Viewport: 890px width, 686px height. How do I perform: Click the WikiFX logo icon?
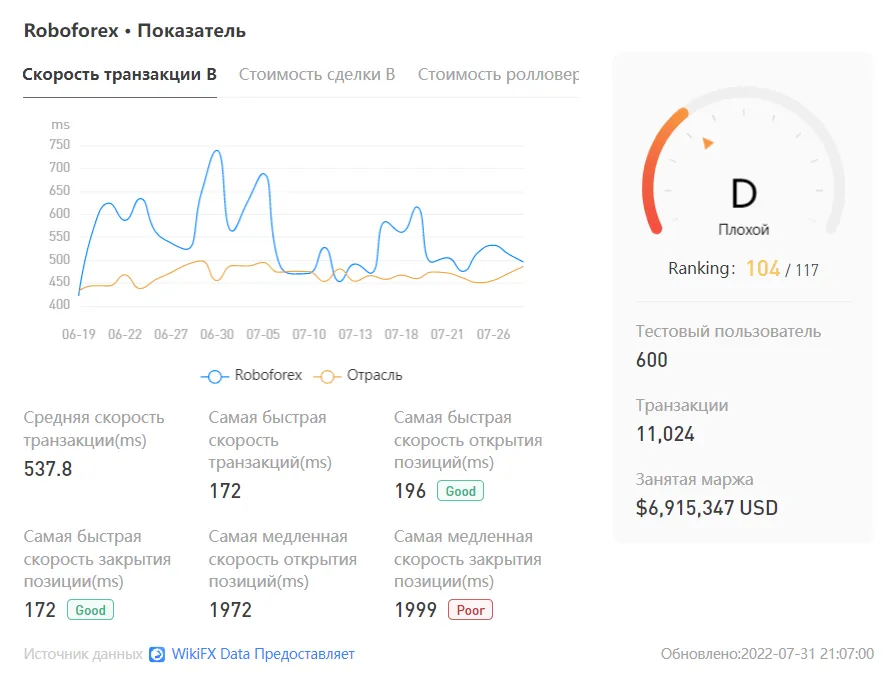point(157,654)
